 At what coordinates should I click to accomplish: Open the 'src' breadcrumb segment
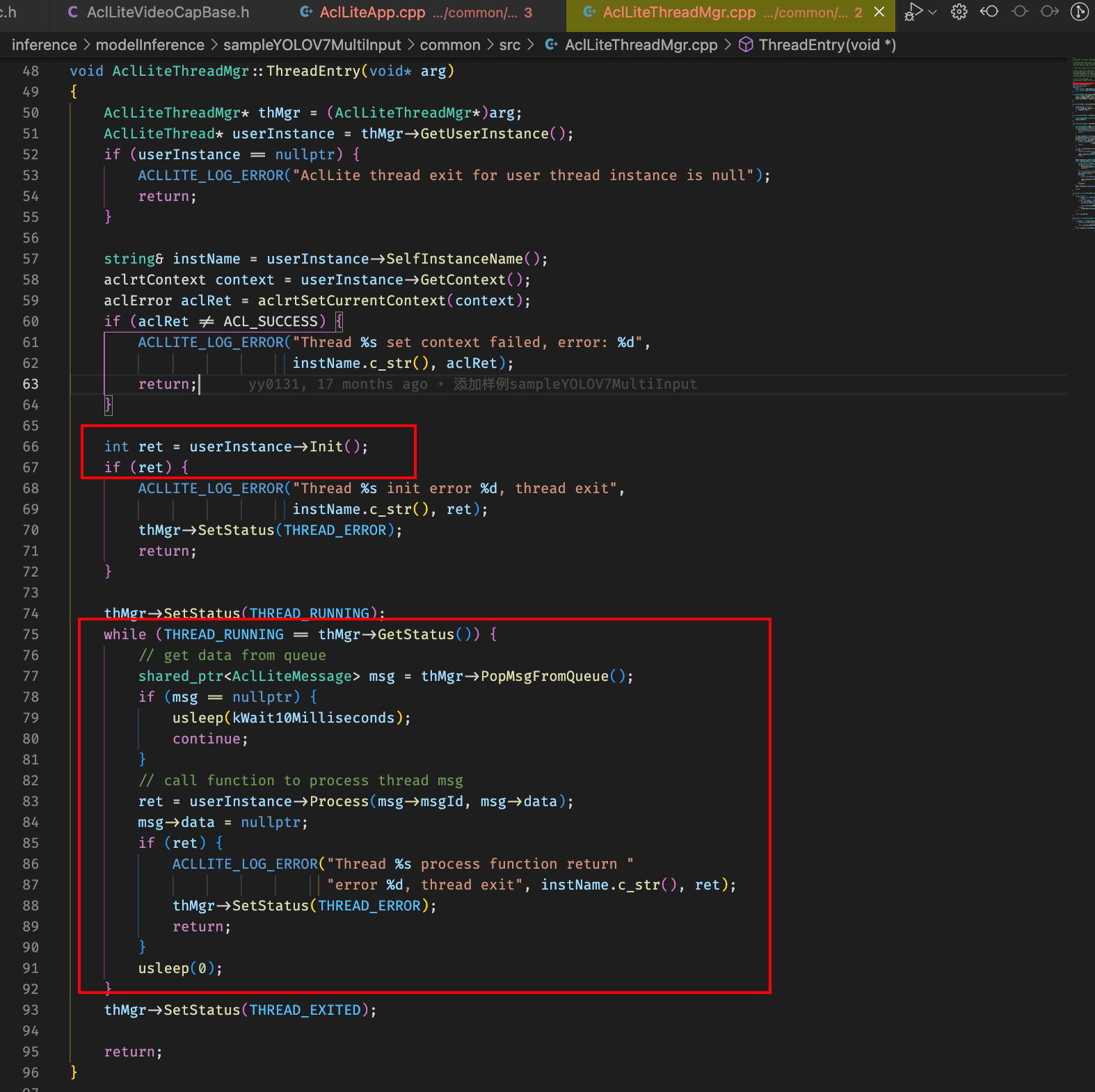(510, 45)
